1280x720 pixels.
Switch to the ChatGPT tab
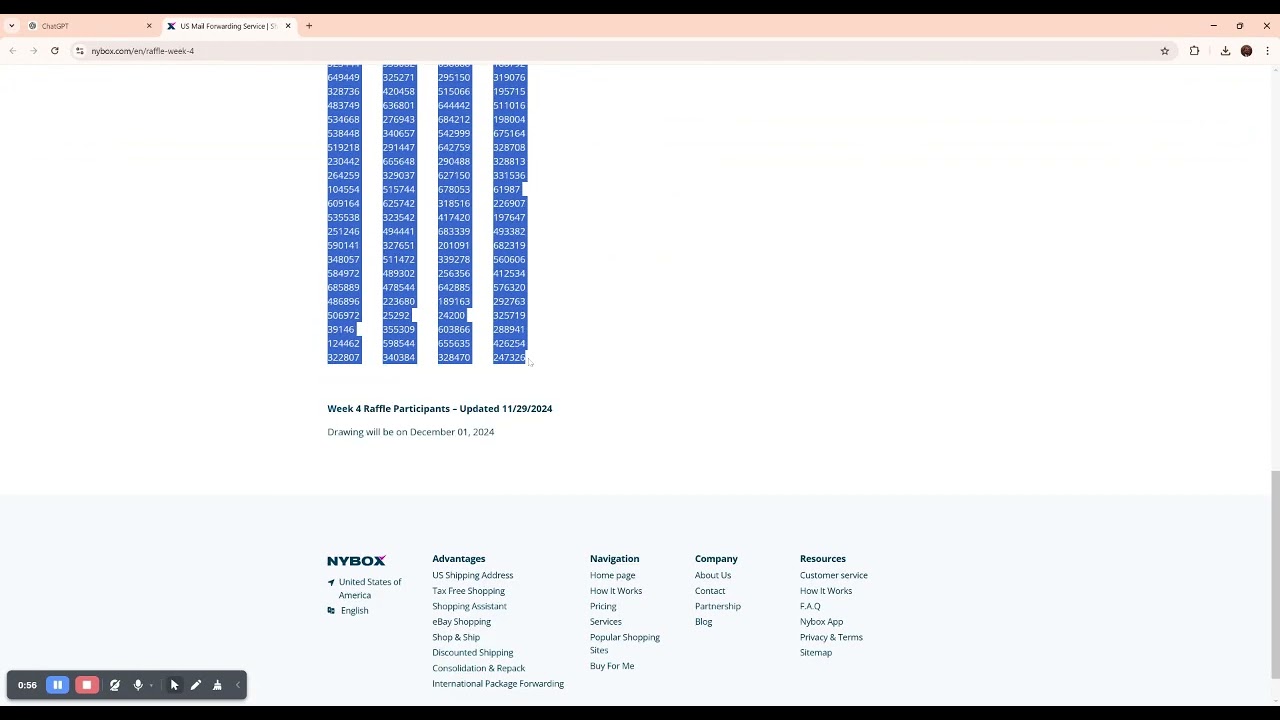pyautogui.click(x=90, y=26)
